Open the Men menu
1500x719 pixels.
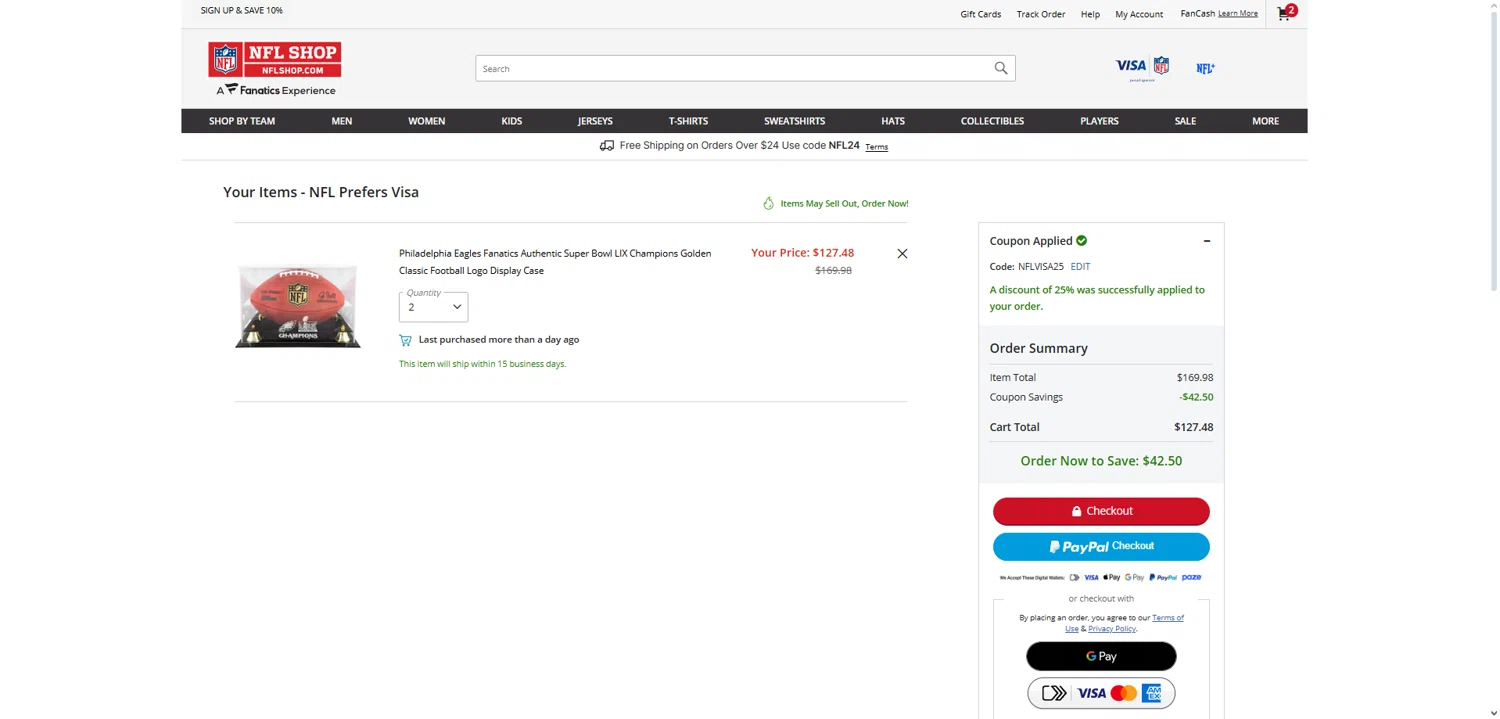click(342, 121)
